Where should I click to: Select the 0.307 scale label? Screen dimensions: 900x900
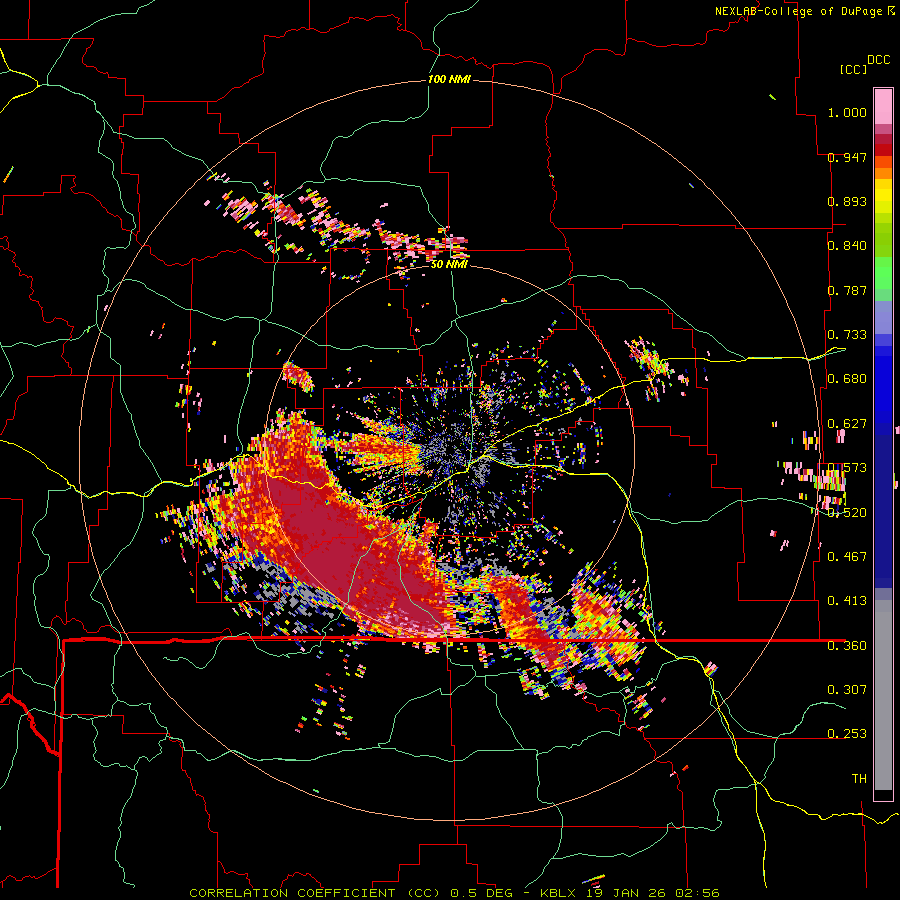847,690
